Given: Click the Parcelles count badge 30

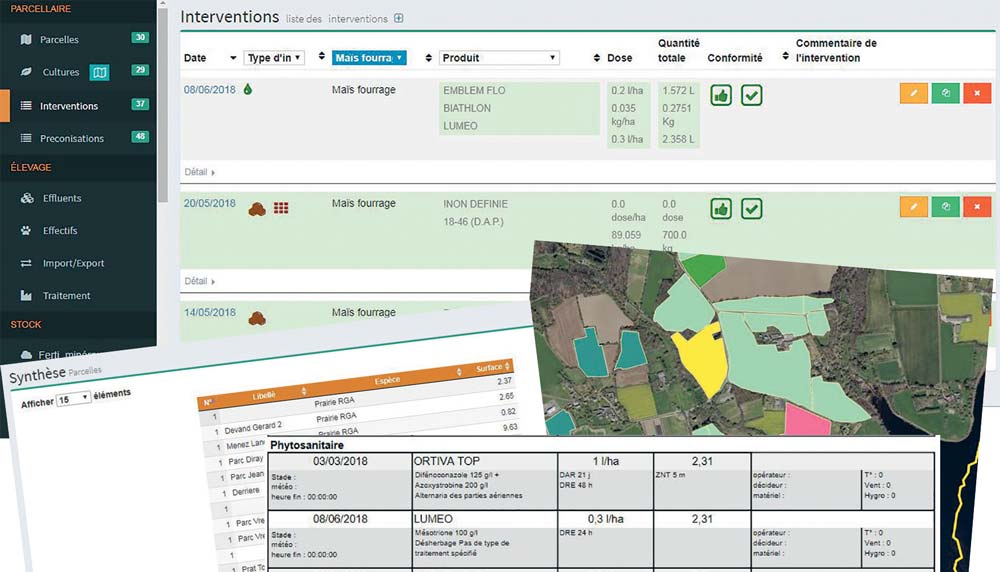Looking at the screenshot, I should (x=140, y=38).
